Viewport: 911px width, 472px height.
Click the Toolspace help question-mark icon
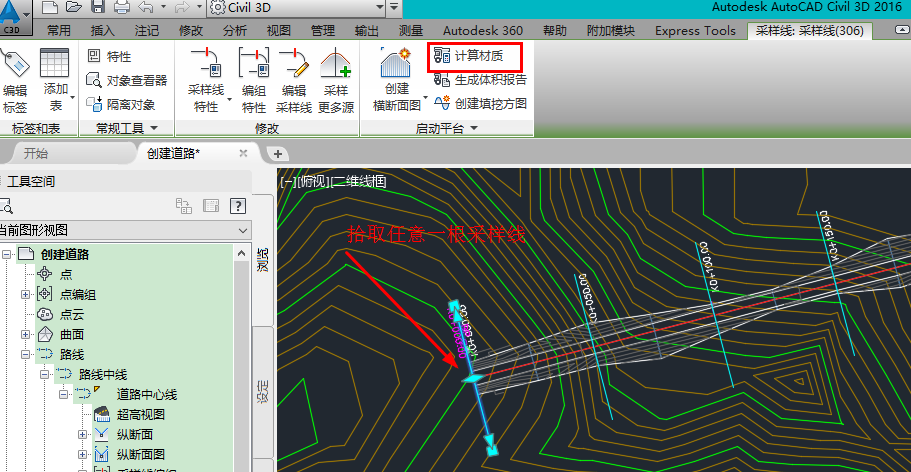click(x=238, y=206)
